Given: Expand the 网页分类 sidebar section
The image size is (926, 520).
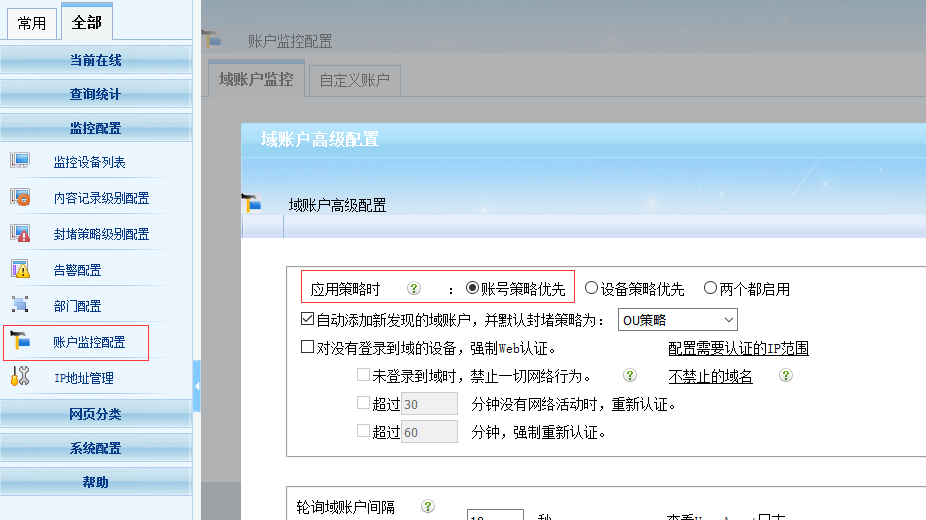Looking at the screenshot, I should coord(95,414).
